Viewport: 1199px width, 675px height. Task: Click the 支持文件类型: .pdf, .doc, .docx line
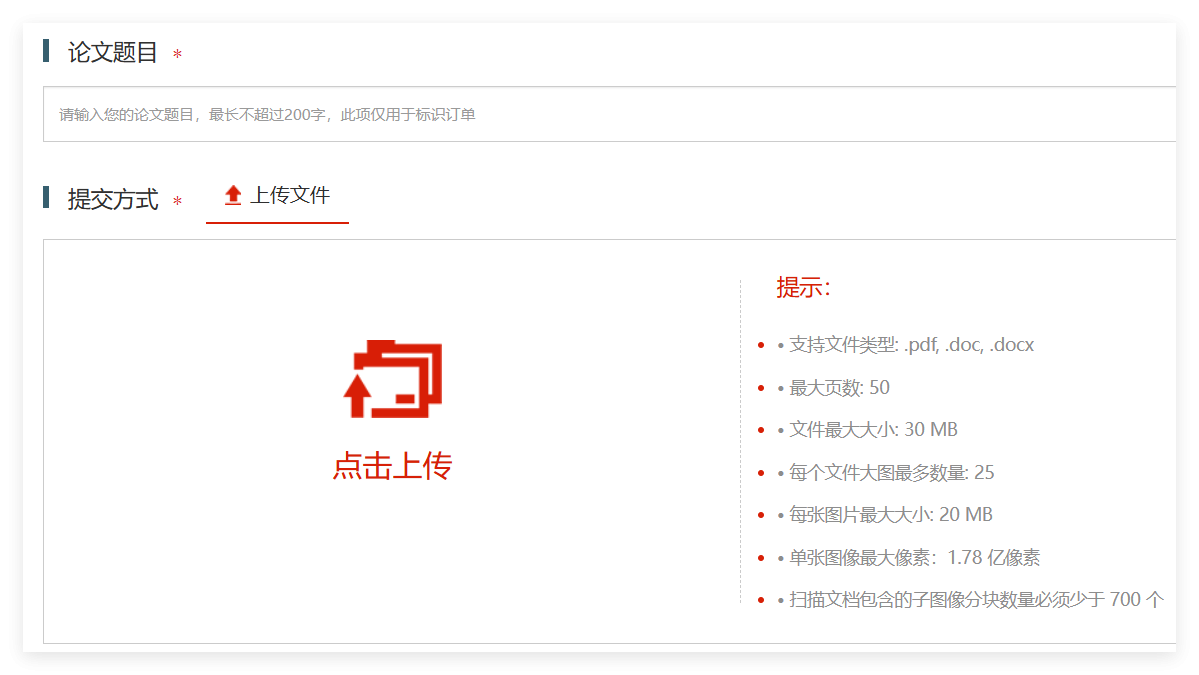(x=911, y=345)
